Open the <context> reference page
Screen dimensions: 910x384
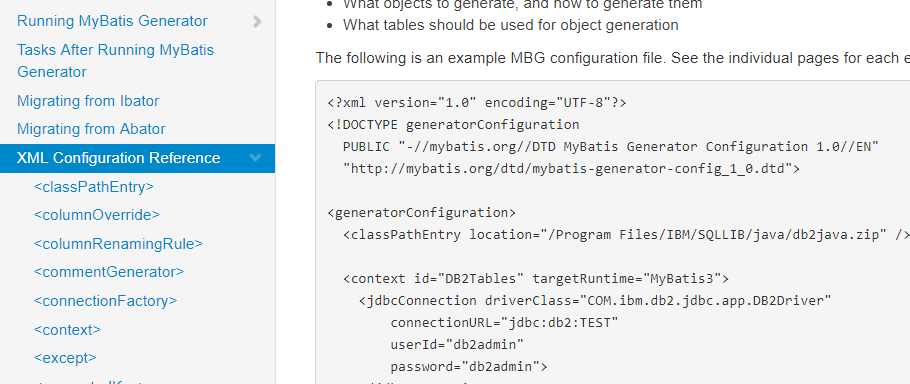point(67,329)
